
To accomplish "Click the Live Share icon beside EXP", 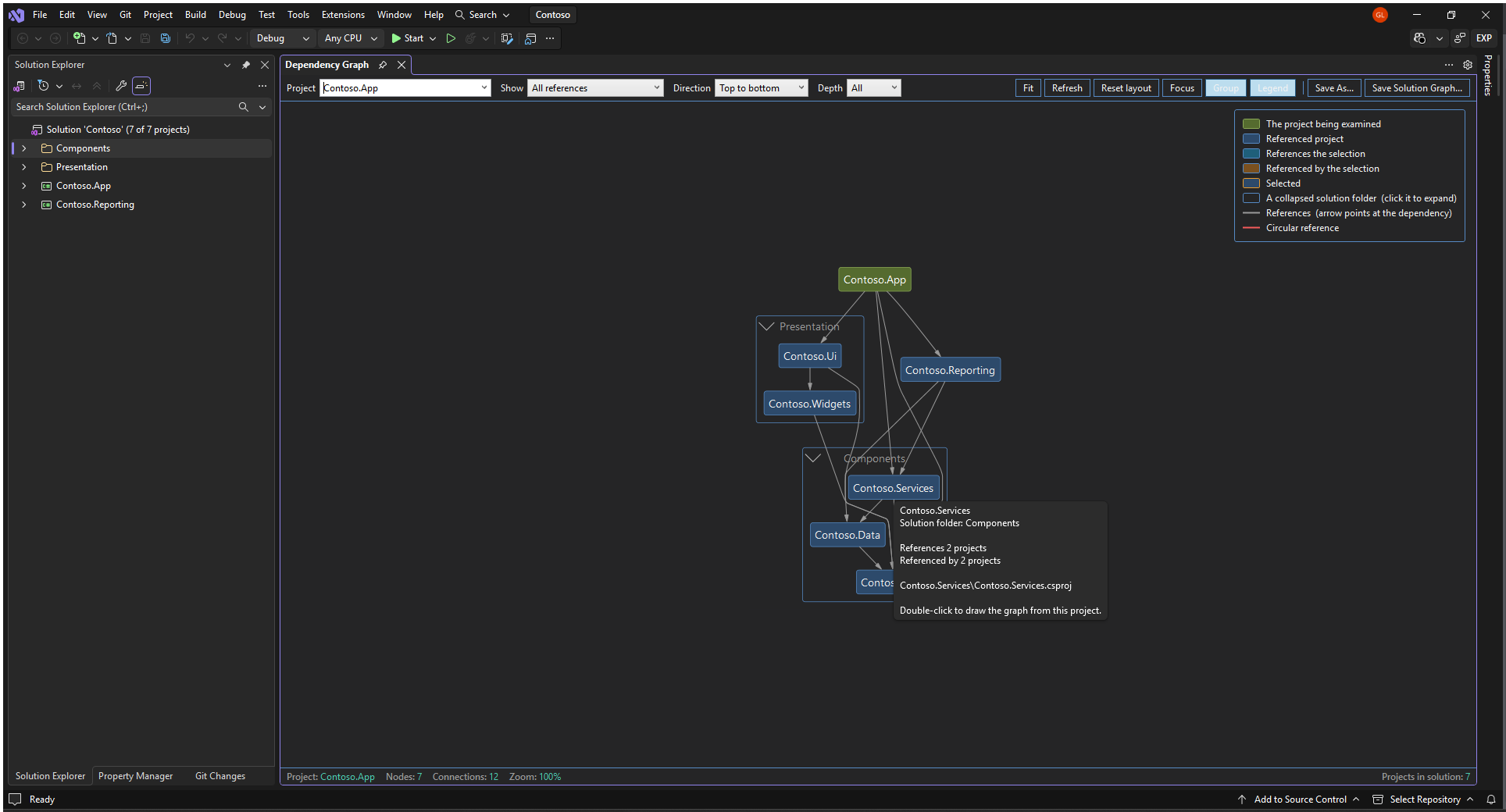I will (1459, 38).
